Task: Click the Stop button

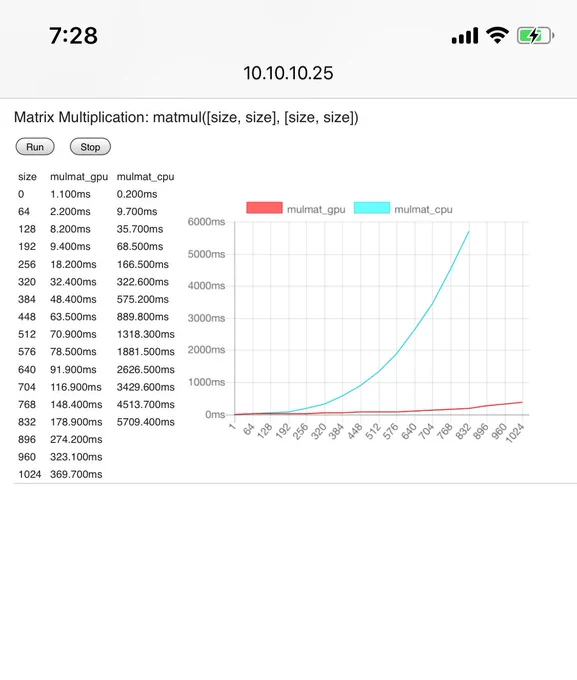Action: tap(90, 147)
